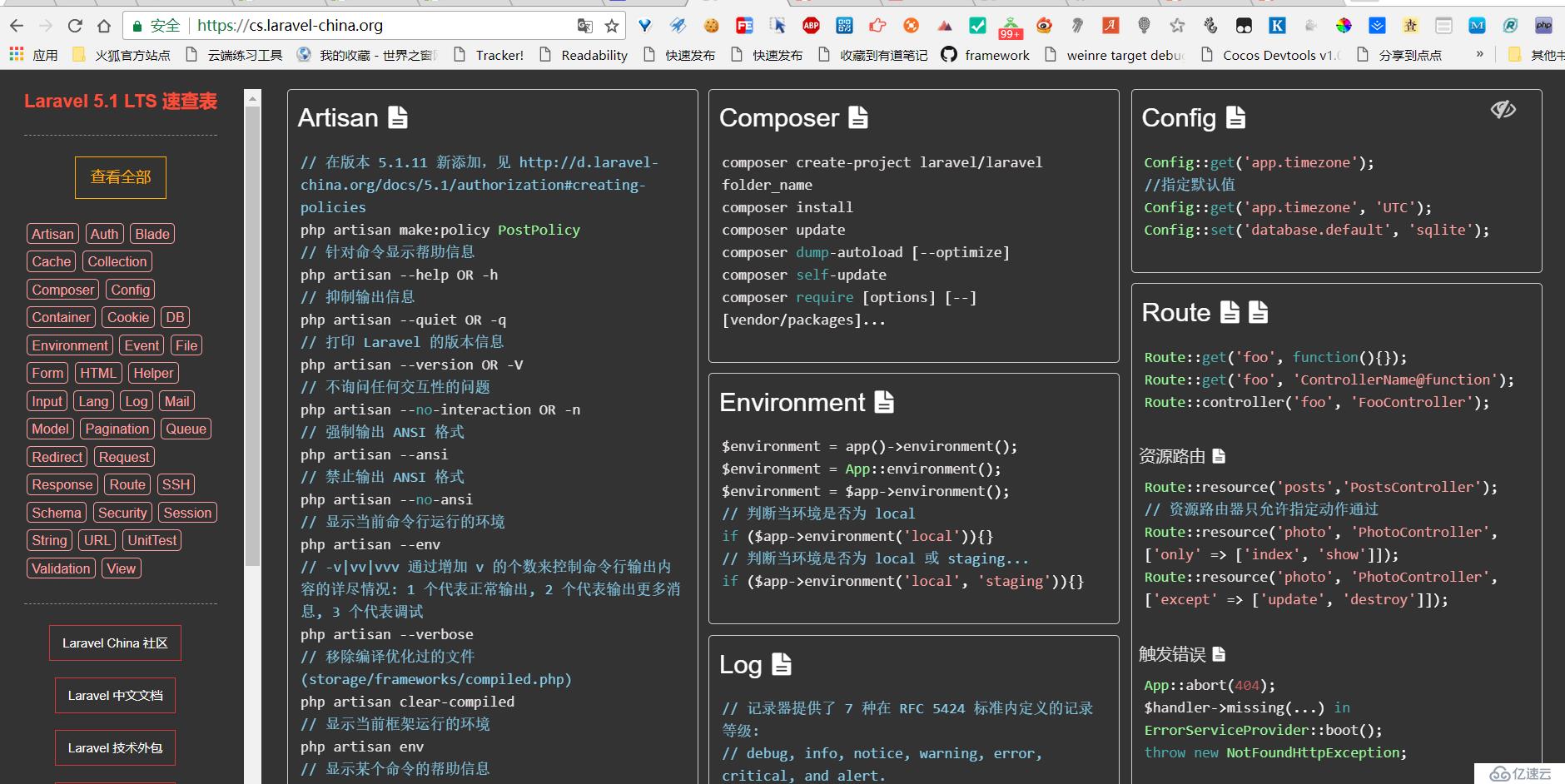Select the UnitTest tag
Image resolution: width=1565 pixels, height=784 pixels.
(152, 540)
